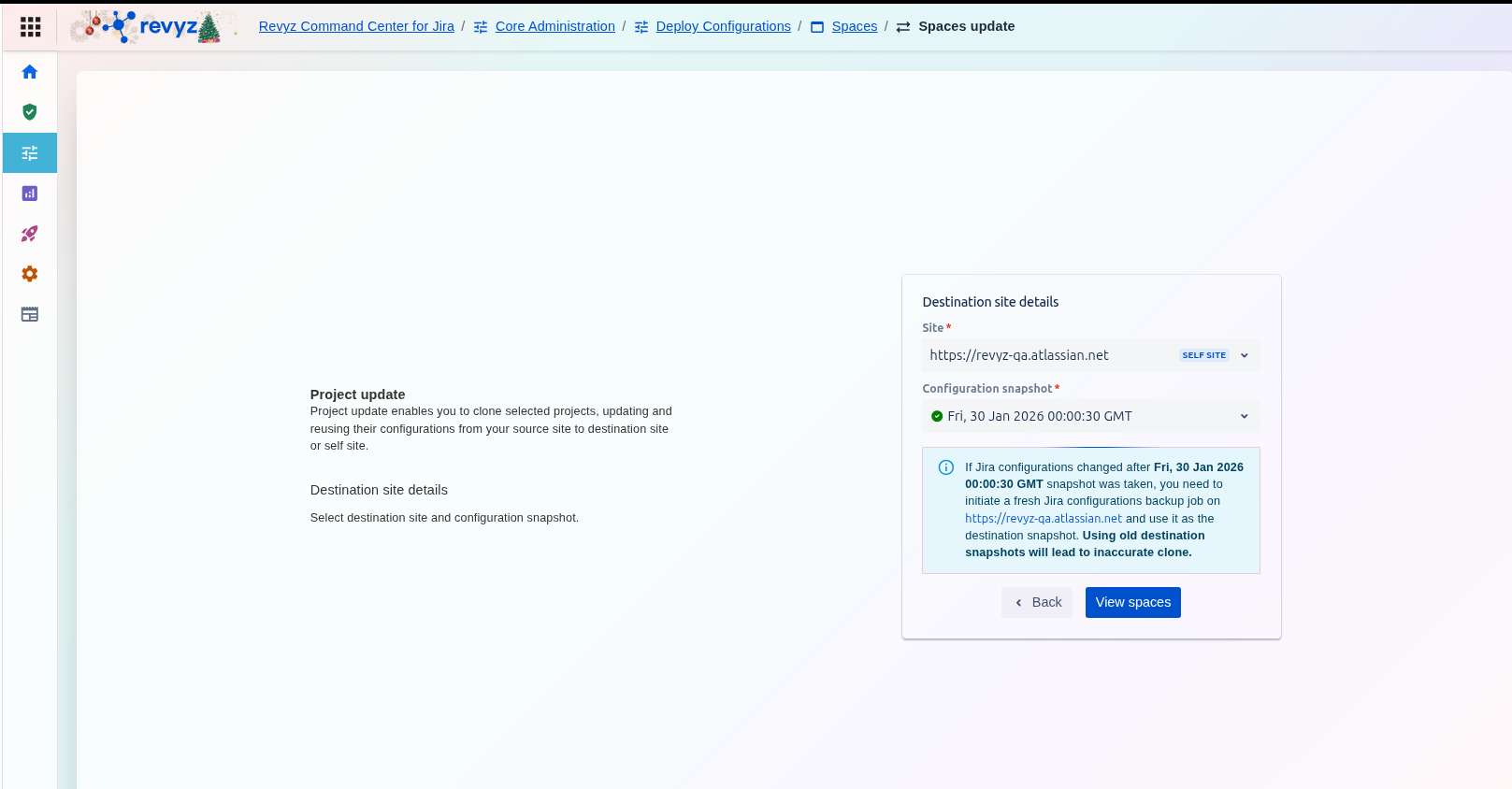Select the configuration sliders sidebar icon
Viewport: 1512px width, 789px height.
(x=30, y=153)
